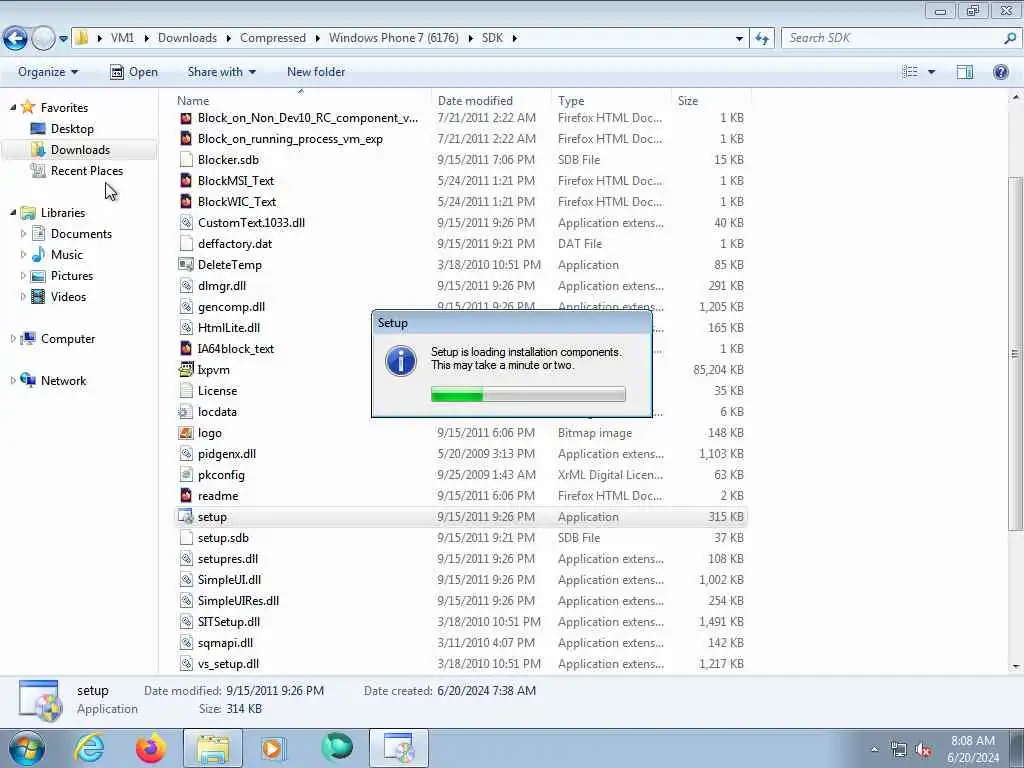Click Windows Phone 7 (6176) breadcrumb
The width and height of the screenshot is (1024, 768).
(x=394, y=38)
